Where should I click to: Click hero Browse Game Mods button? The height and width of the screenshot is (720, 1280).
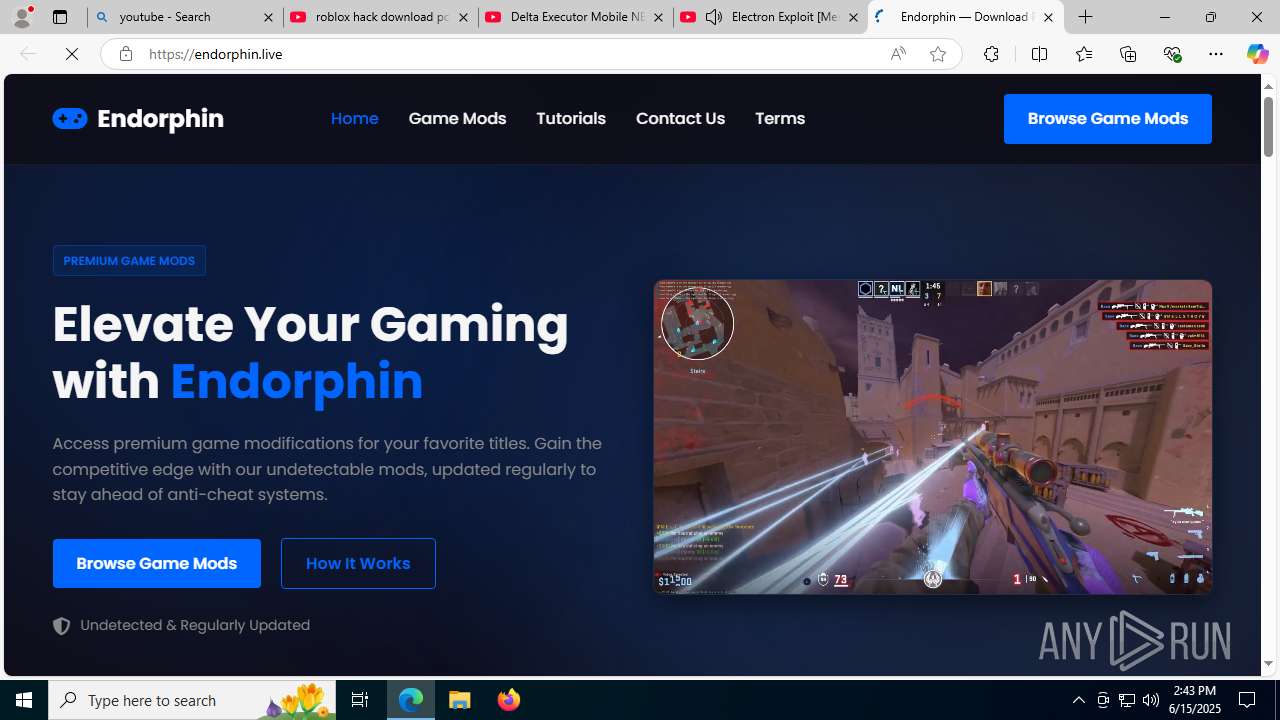click(x=157, y=563)
